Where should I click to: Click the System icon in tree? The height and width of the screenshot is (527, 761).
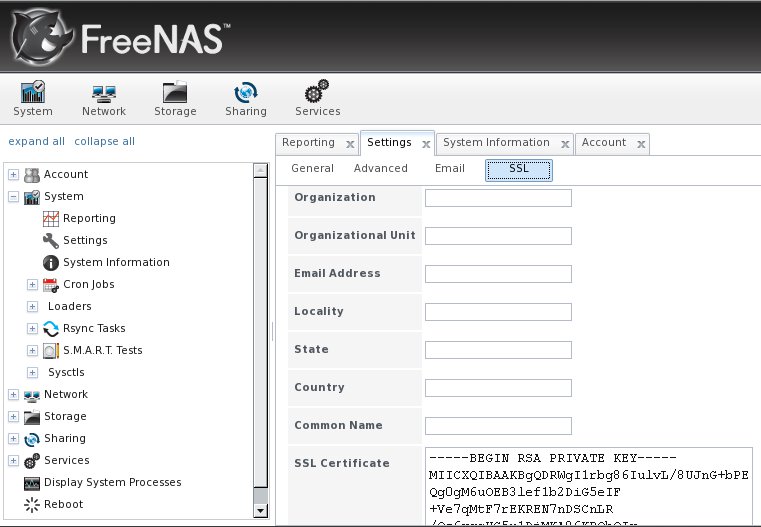pos(32,197)
